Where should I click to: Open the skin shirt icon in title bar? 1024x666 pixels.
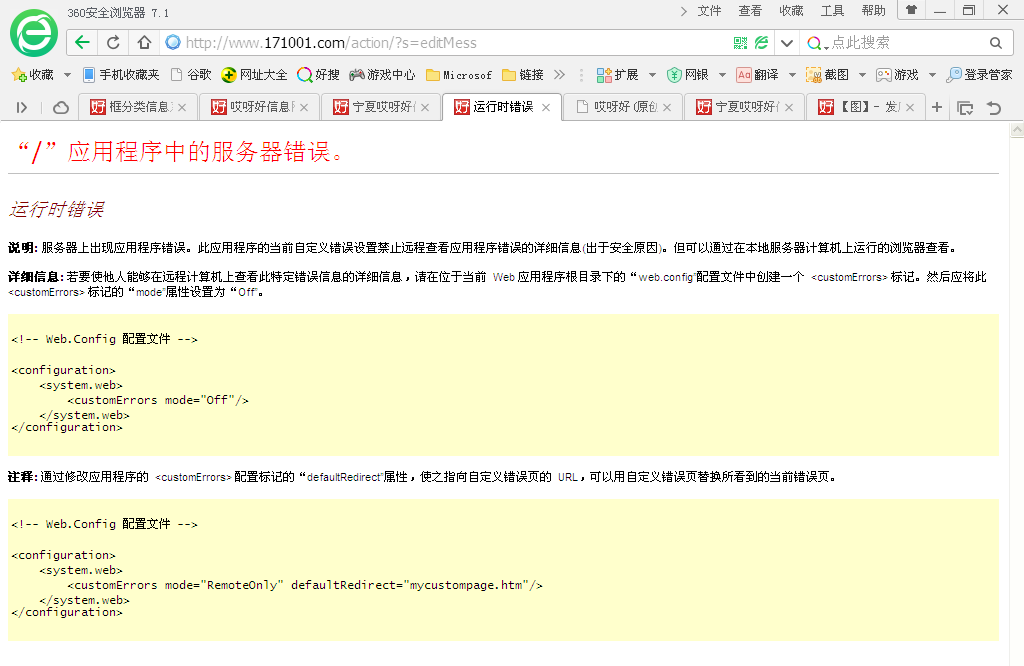click(x=911, y=10)
